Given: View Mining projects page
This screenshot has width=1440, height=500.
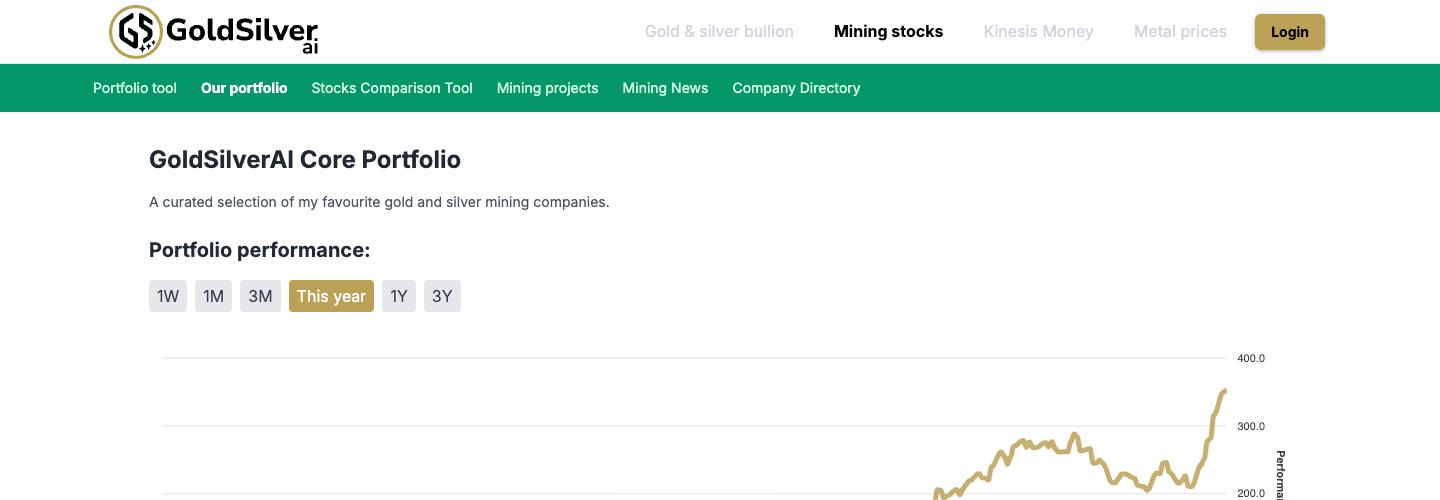Looking at the screenshot, I should (547, 88).
